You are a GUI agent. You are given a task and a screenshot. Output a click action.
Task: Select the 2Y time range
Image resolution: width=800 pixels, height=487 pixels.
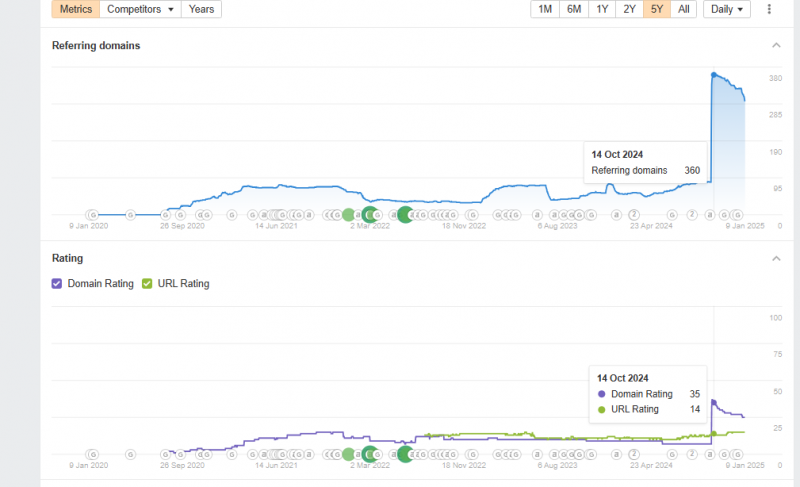point(629,10)
